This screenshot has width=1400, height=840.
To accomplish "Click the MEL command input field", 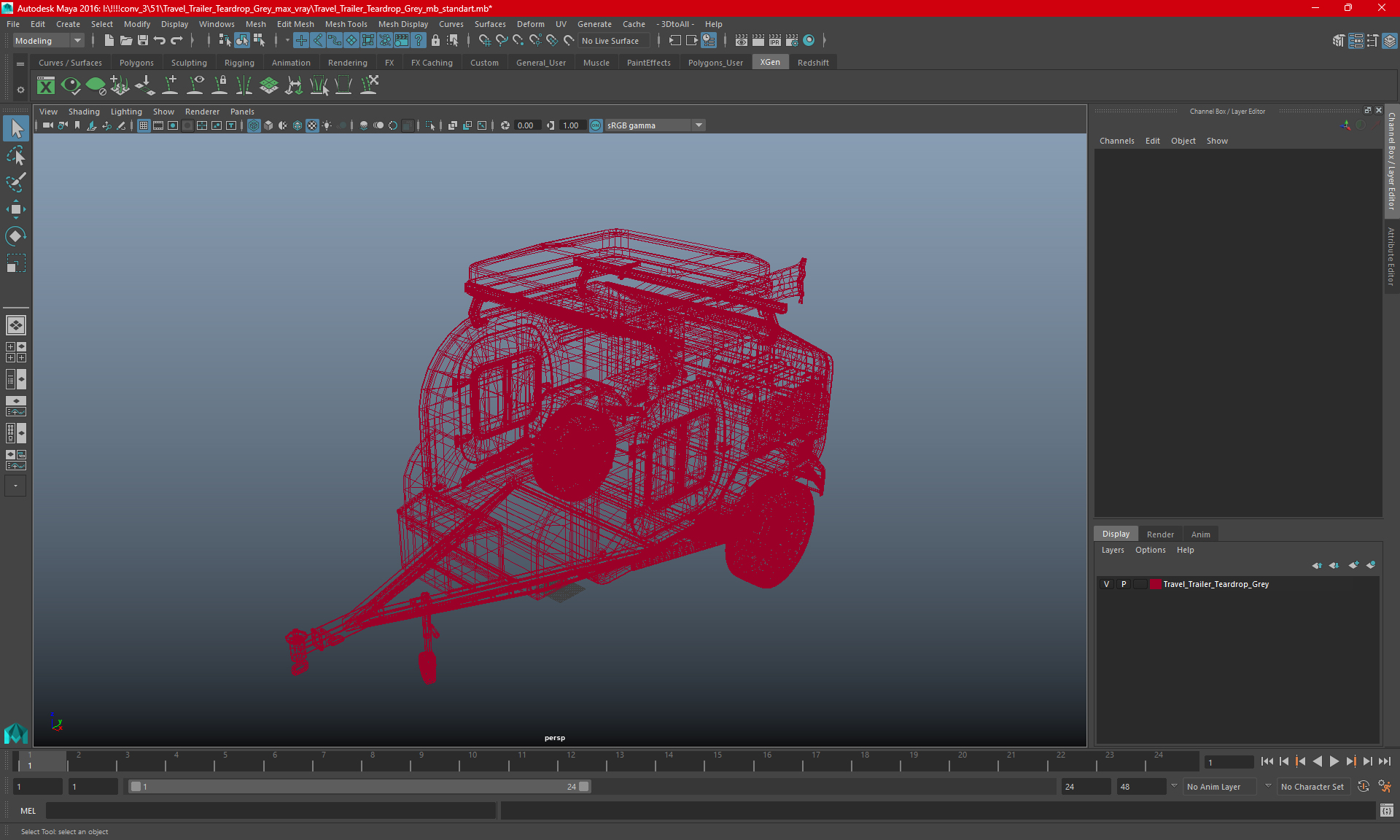I will click(x=270, y=811).
